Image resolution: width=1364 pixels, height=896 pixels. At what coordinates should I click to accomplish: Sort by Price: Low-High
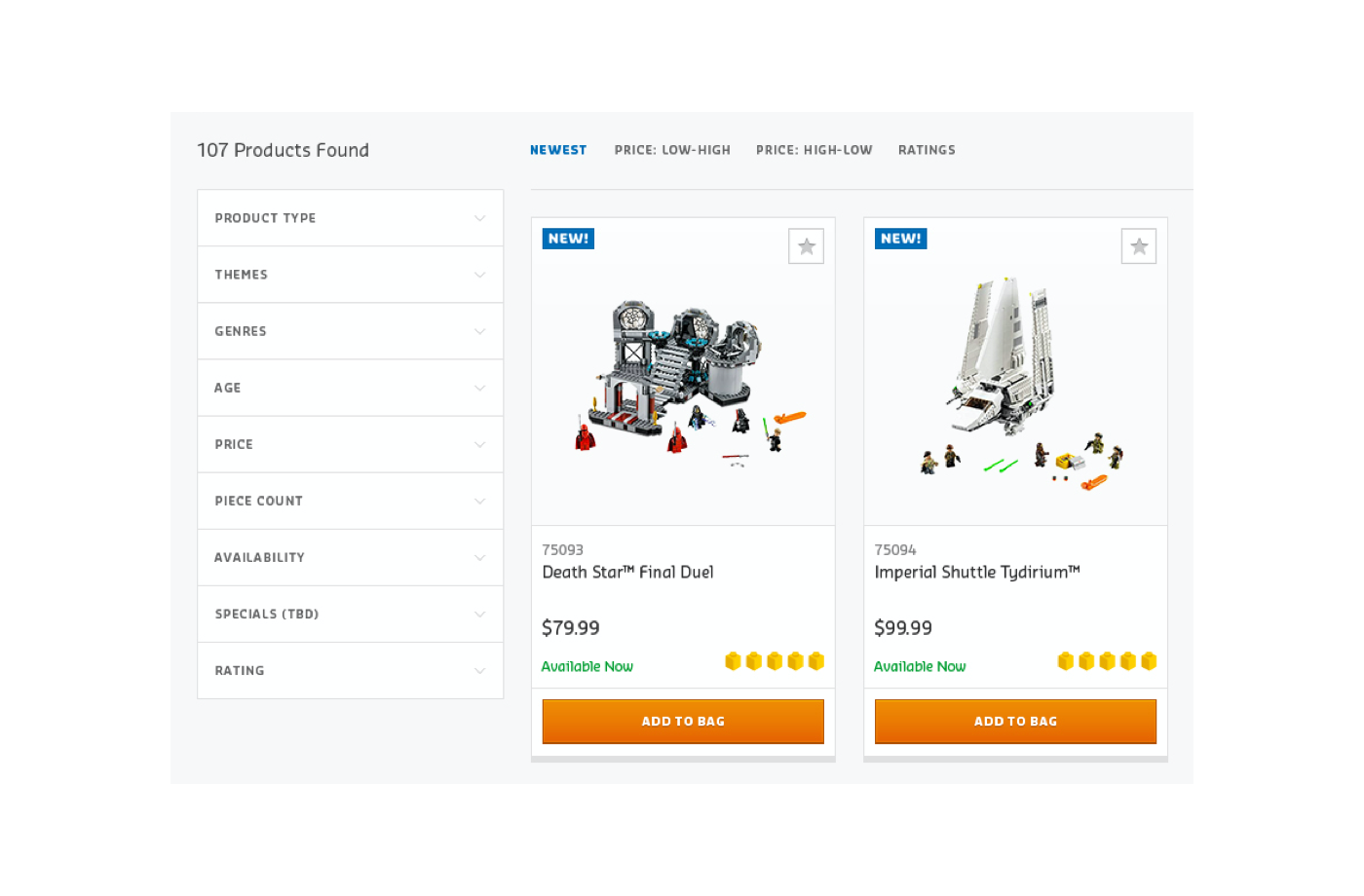coord(672,150)
